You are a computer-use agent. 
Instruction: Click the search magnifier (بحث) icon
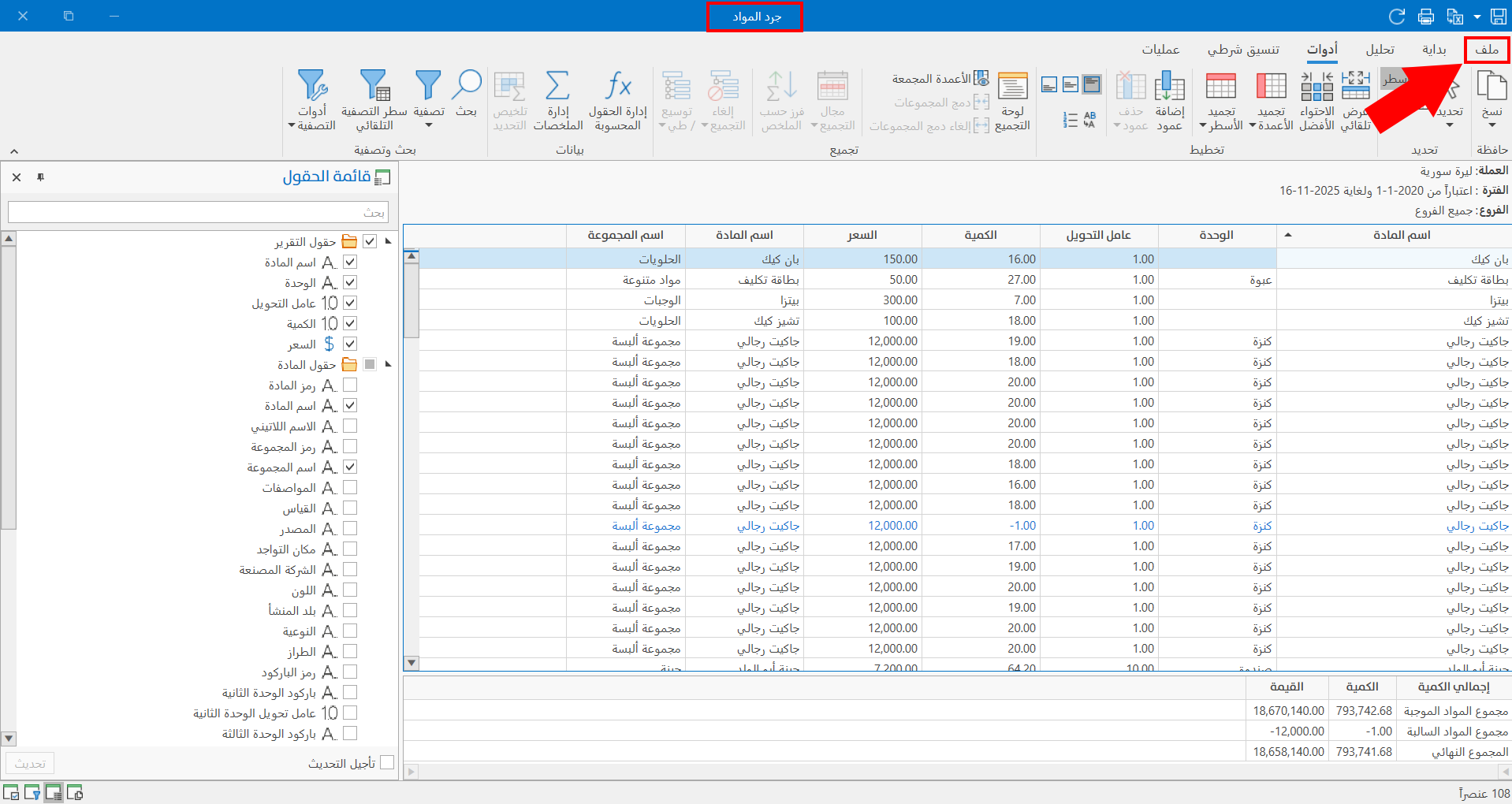(x=467, y=85)
